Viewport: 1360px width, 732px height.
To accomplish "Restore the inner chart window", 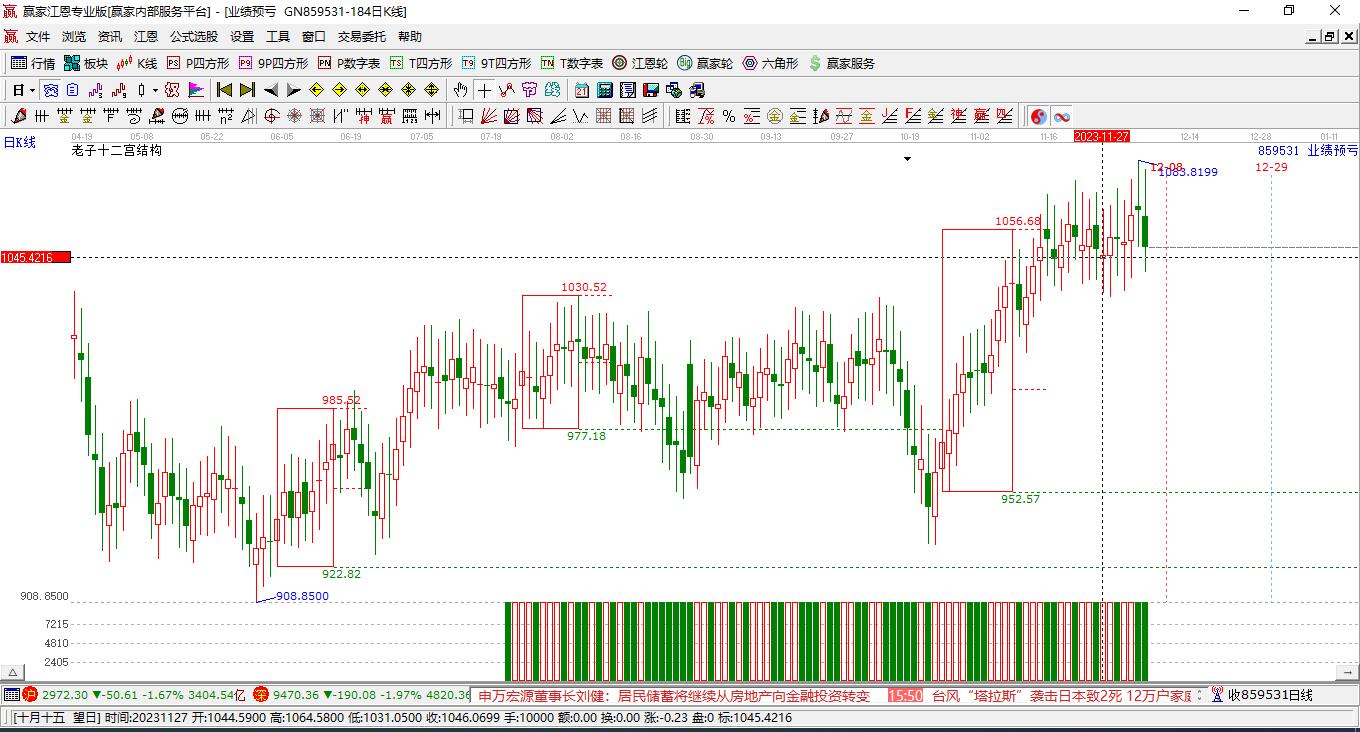I will point(1330,37).
